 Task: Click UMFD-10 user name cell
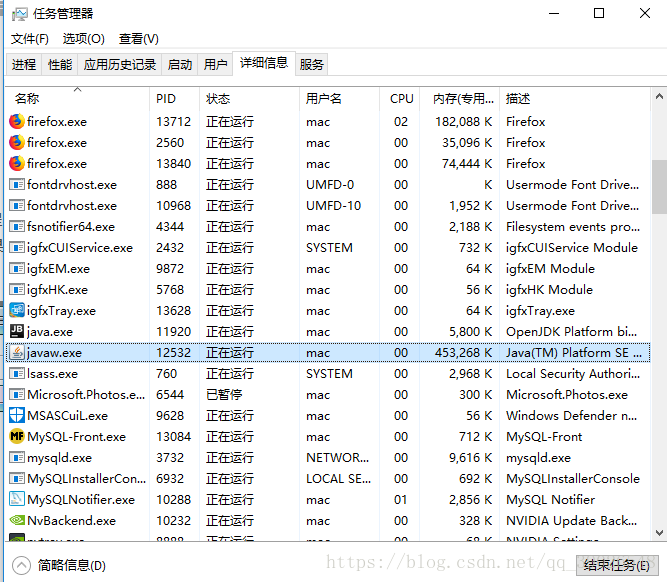pos(334,205)
